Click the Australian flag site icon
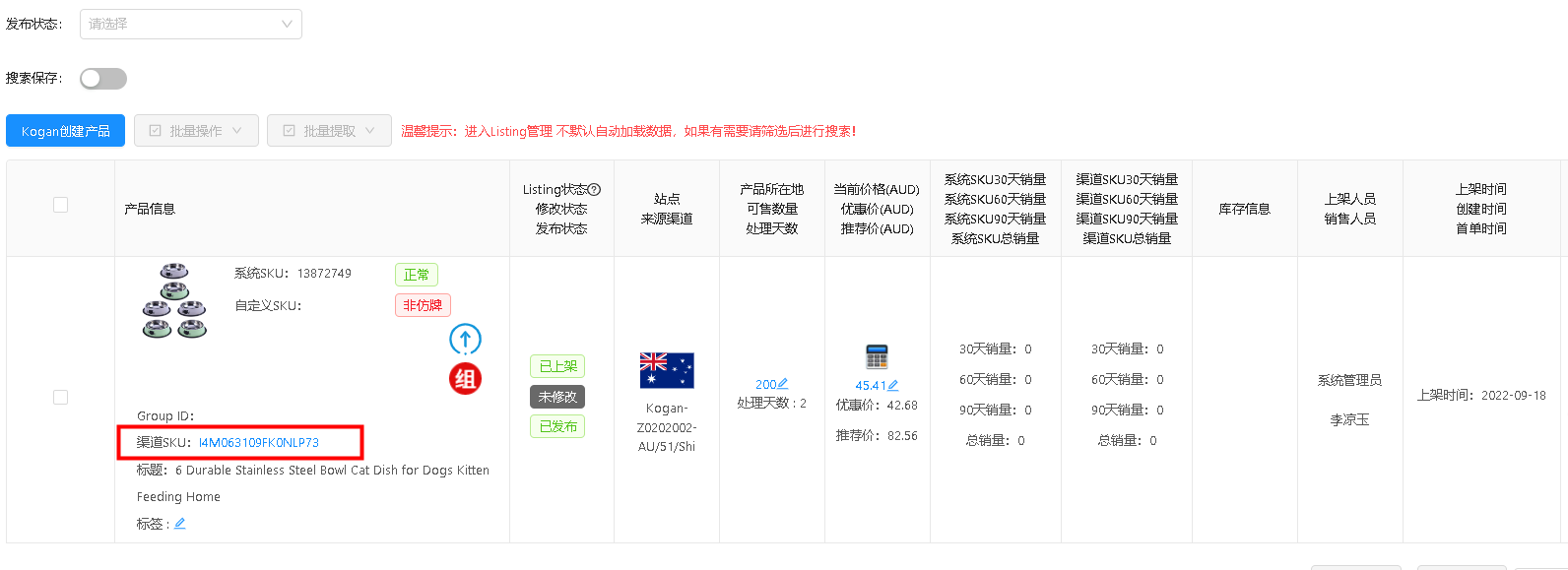Screen dimensions: 1568x570 click(667, 370)
